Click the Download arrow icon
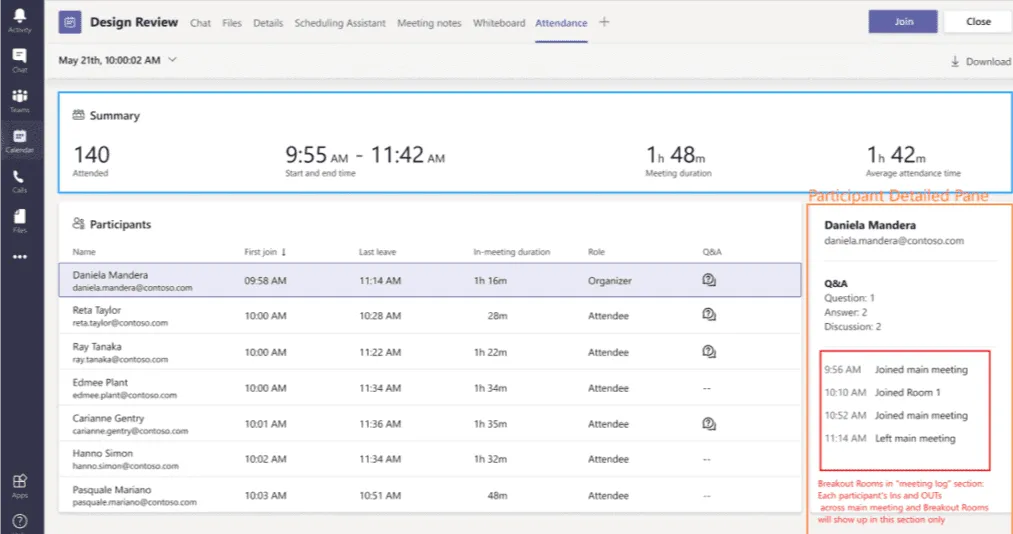 (x=955, y=61)
